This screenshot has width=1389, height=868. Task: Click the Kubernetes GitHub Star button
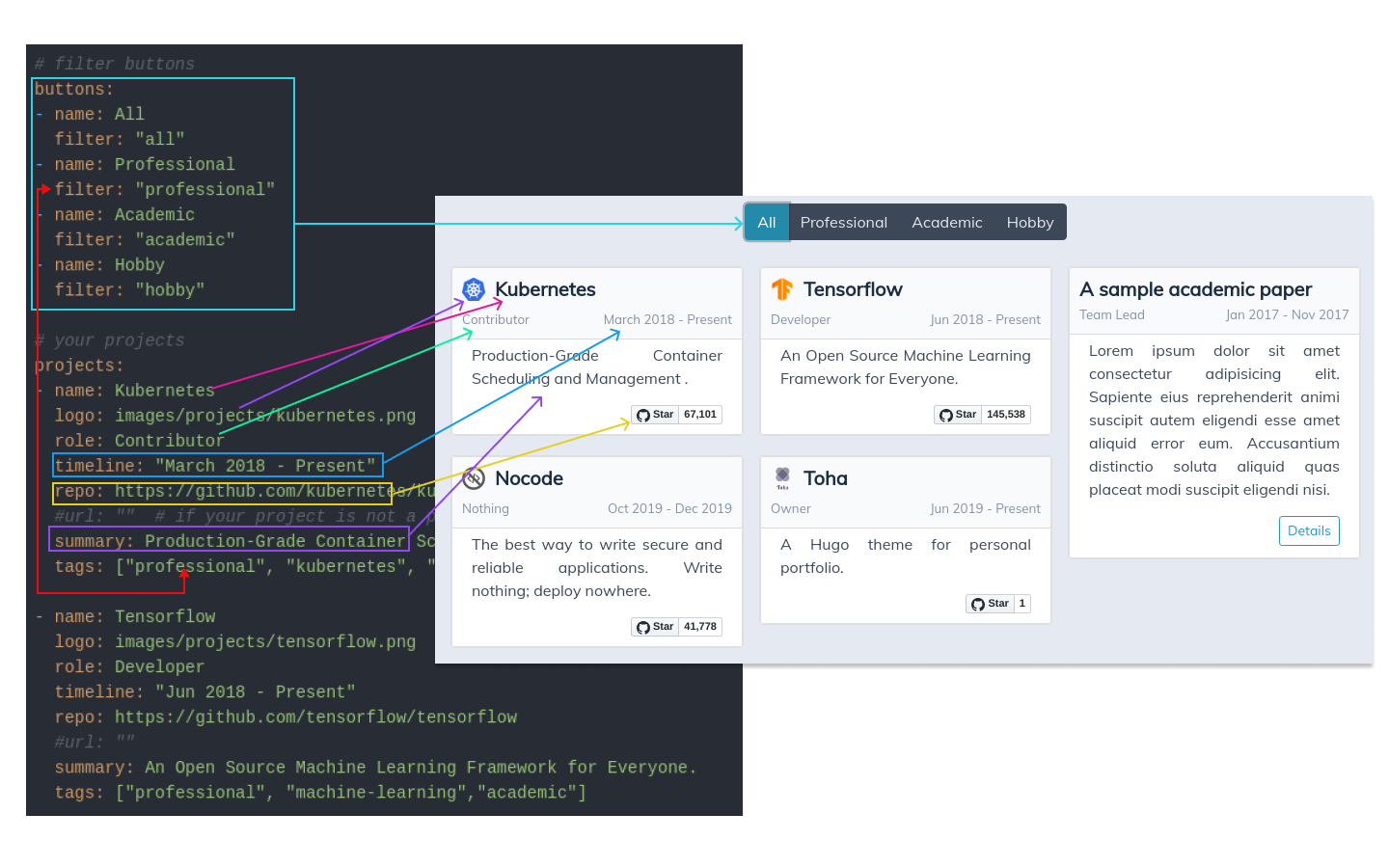tap(656, 415)
